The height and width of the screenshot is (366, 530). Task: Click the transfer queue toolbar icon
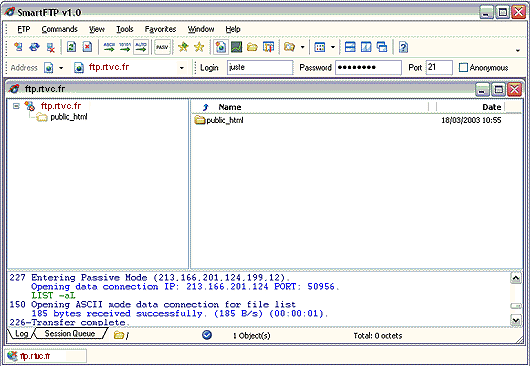click(268, 47)
